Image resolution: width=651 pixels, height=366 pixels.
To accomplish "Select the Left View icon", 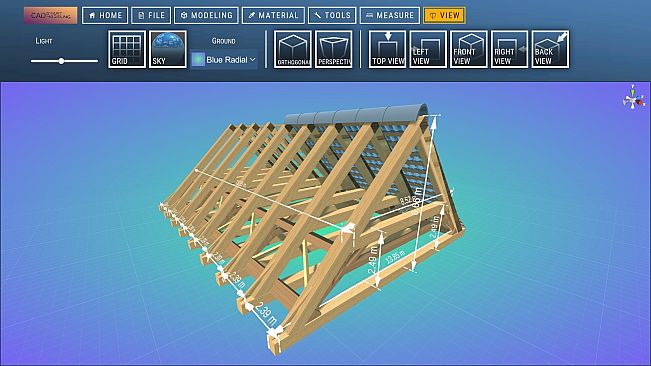I will [428, 49].
